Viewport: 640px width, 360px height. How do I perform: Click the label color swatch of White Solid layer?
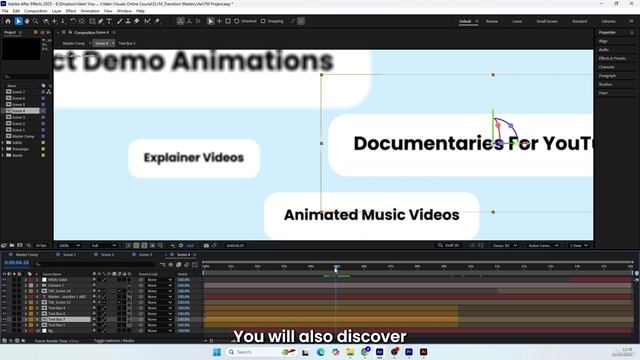[x=31, y=280]
